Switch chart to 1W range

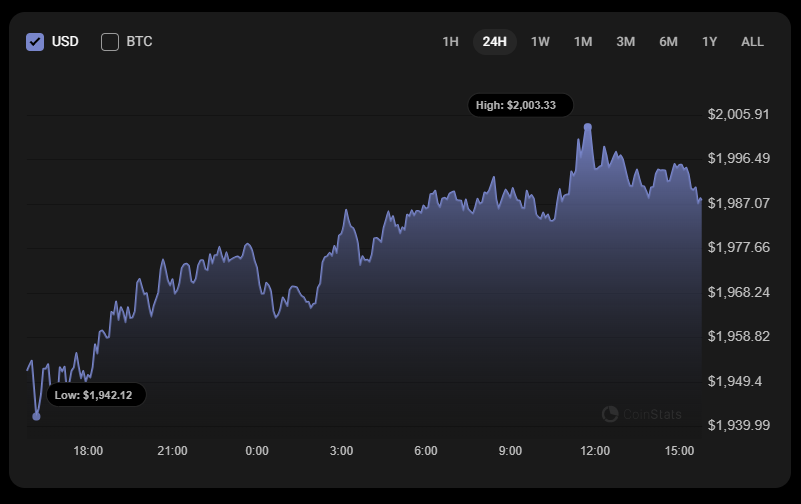pos(540,42)
